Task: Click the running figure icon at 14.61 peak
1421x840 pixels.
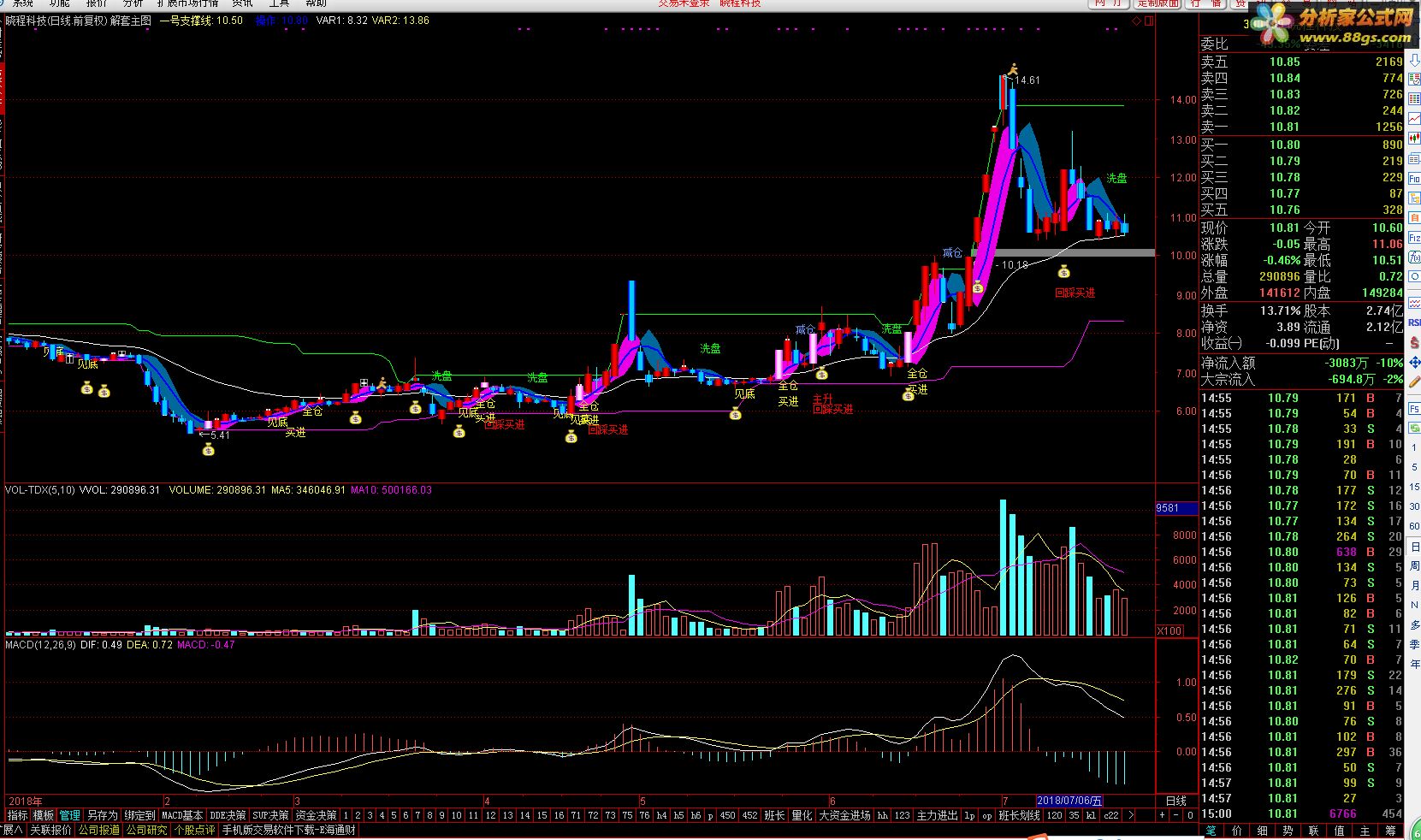Action: click(x=1013, y=68)
